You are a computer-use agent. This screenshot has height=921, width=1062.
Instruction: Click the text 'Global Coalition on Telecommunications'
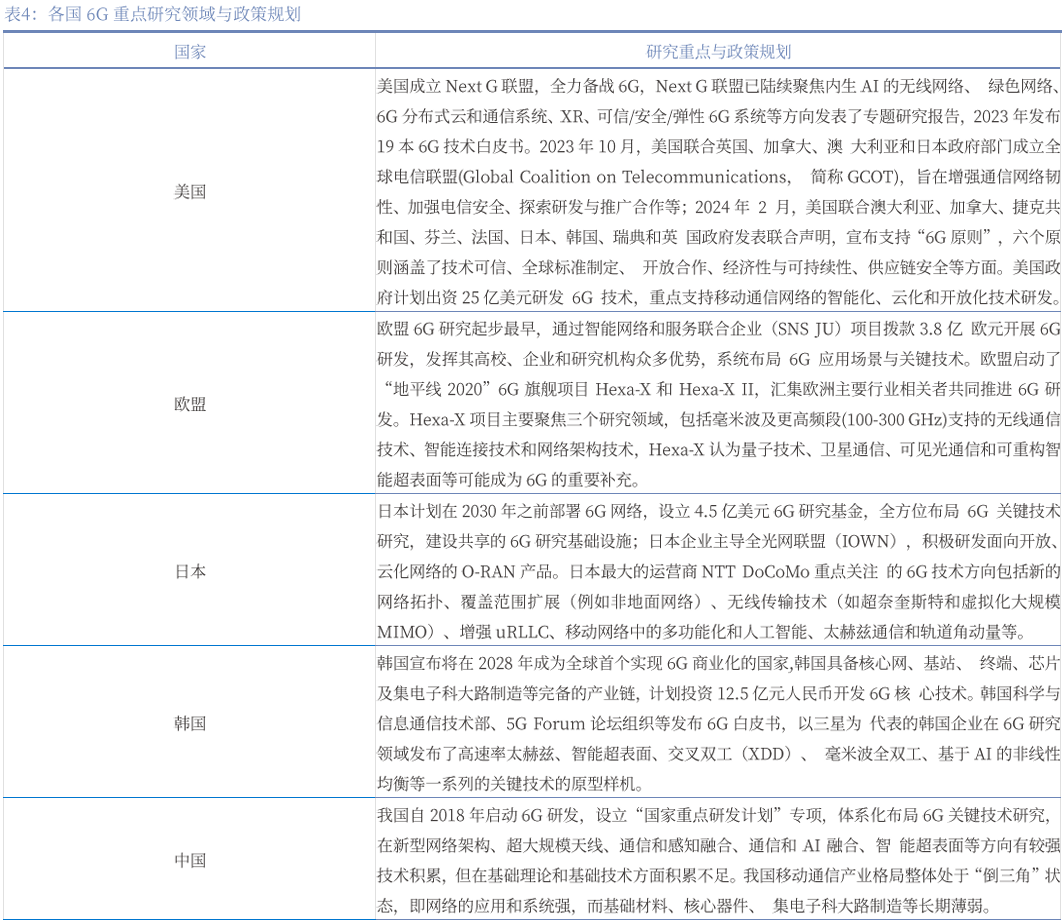click(625, 177)
